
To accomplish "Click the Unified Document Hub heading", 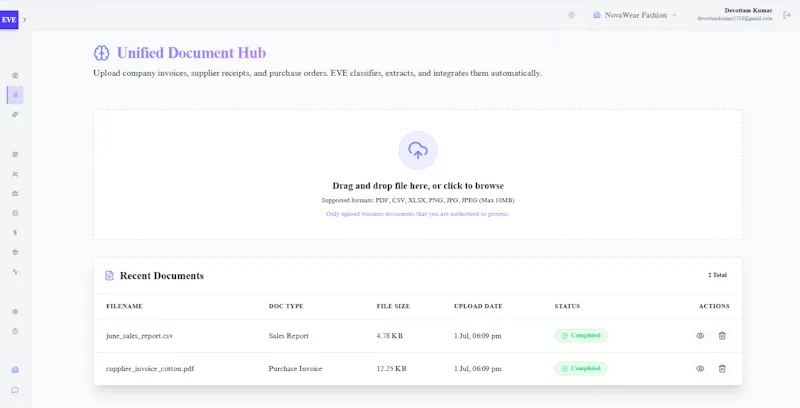I will (191, 53).
